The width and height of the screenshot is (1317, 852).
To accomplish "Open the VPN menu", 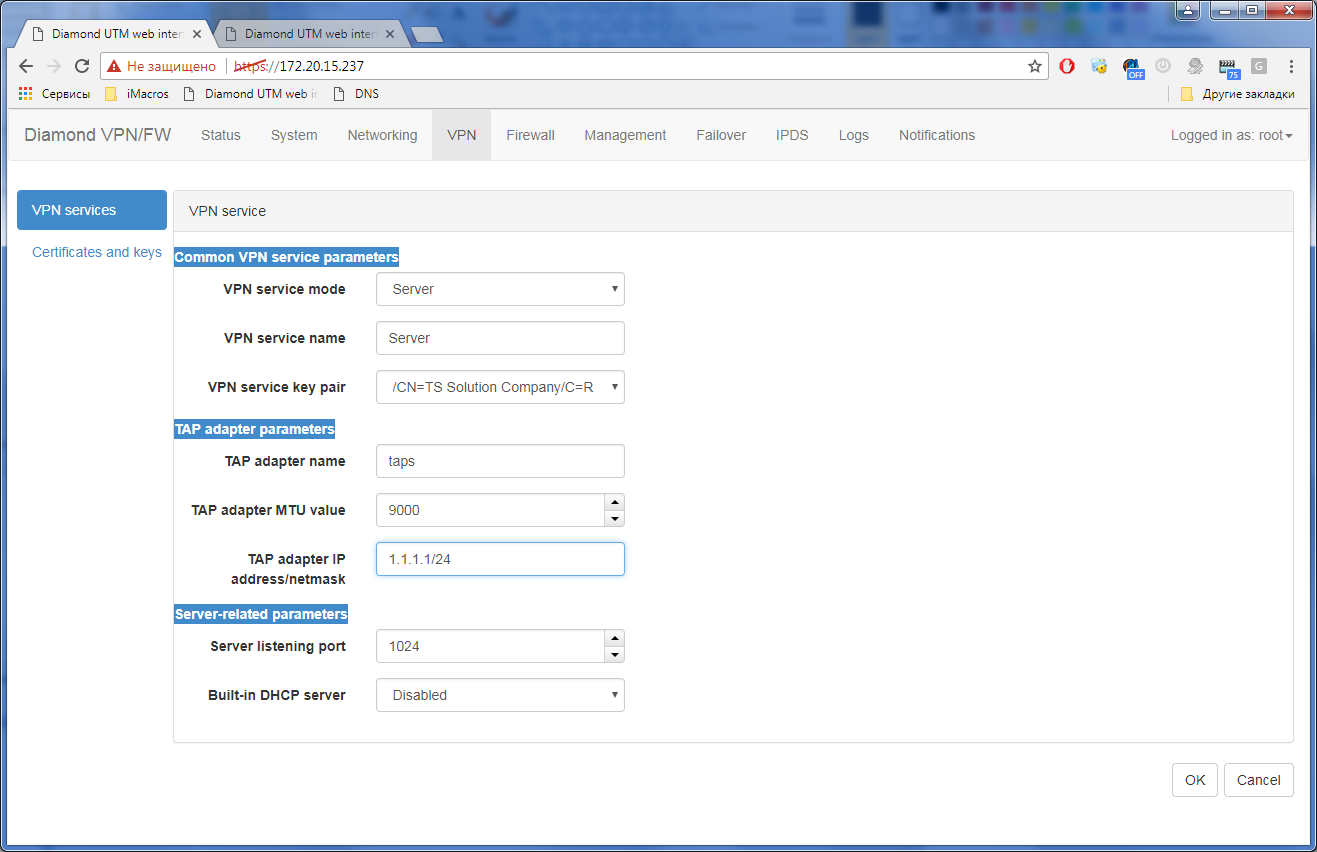I will (x=462, y=135).
